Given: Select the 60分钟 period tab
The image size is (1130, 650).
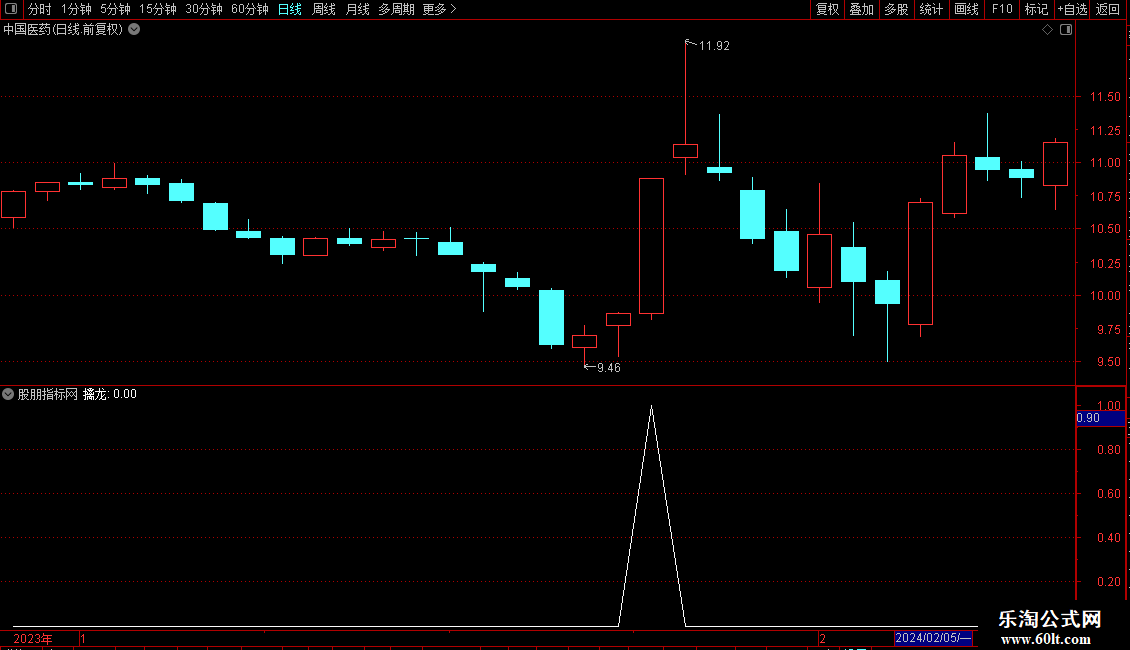Looking at the screenshot, I should click(x=250, y=9).
